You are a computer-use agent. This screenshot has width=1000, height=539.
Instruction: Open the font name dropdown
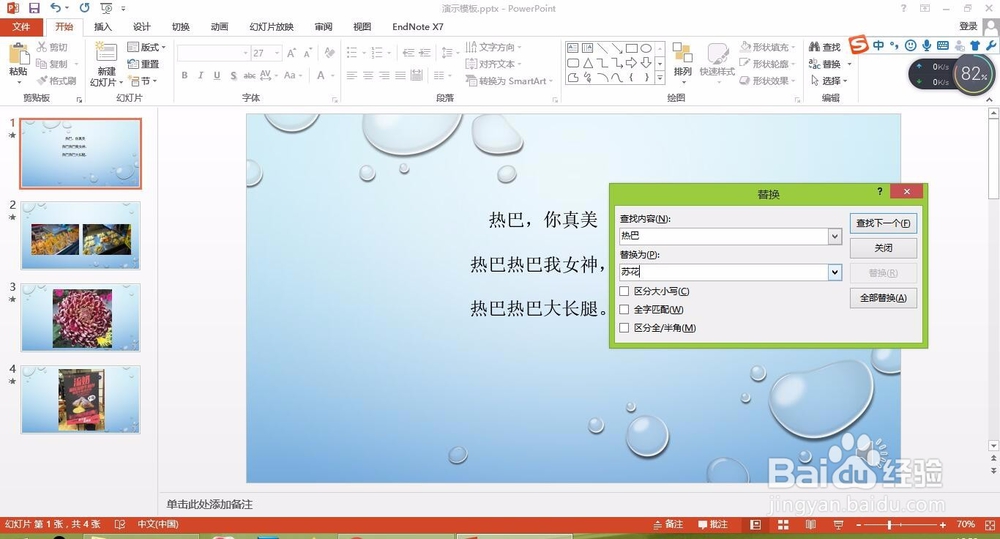coord(246,53)
